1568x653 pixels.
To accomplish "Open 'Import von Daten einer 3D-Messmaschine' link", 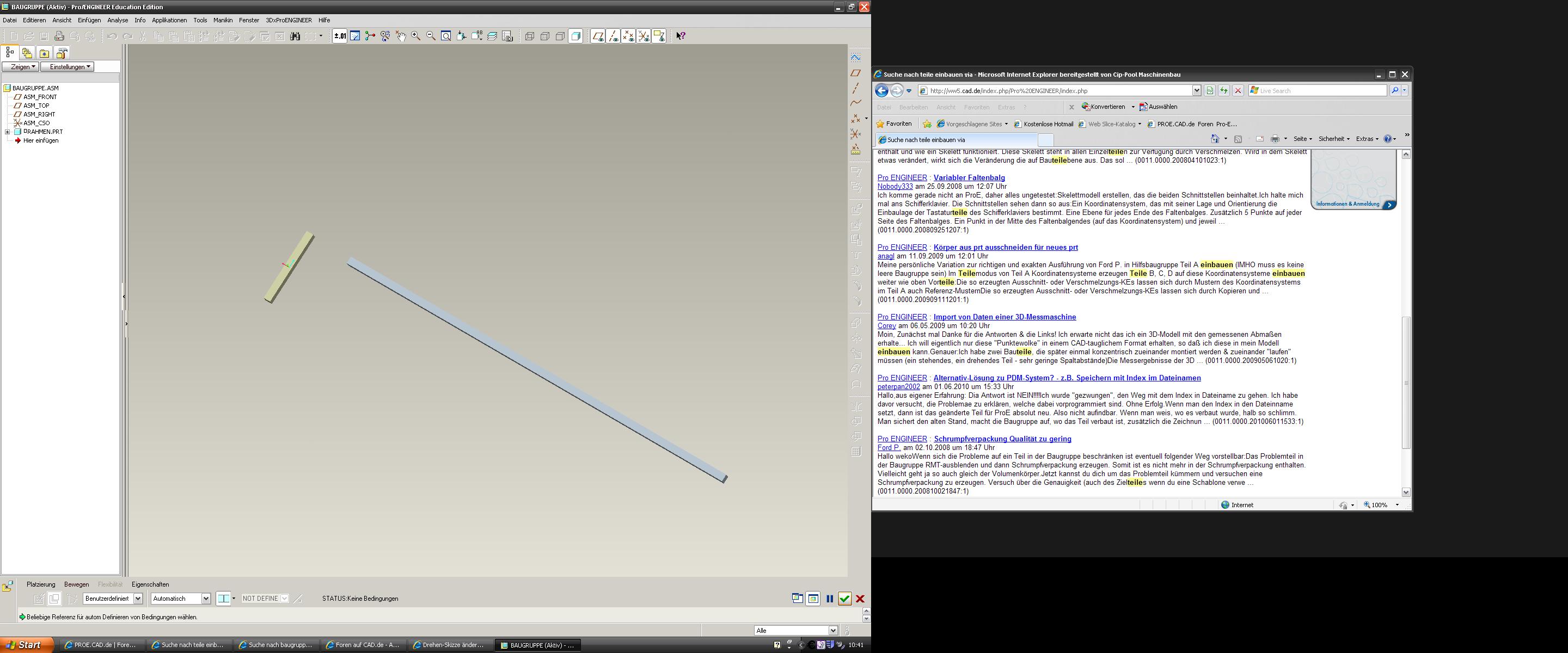I will click(1004, 317).
